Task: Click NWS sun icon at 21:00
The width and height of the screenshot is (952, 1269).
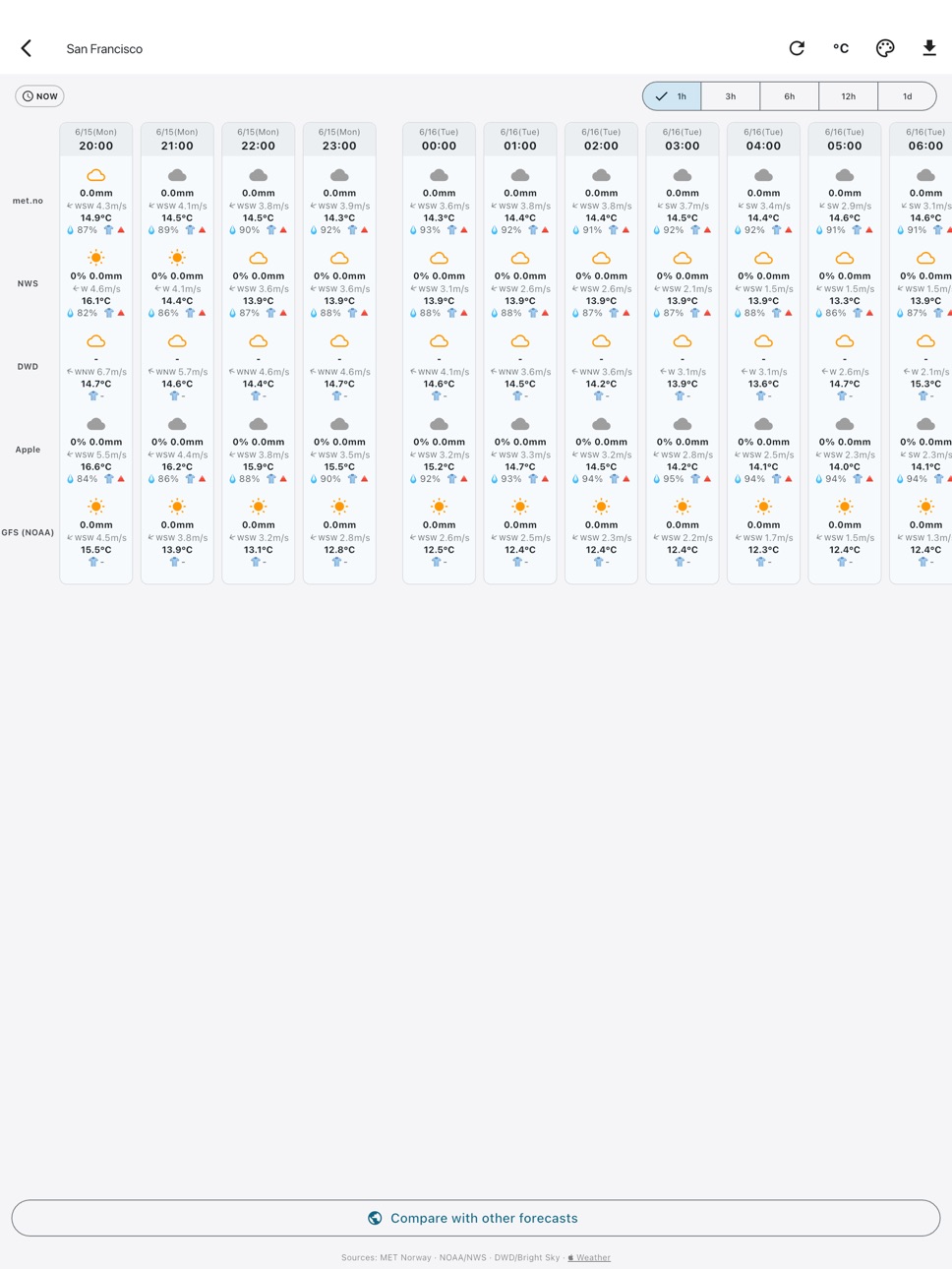Action: coord(177,258)
